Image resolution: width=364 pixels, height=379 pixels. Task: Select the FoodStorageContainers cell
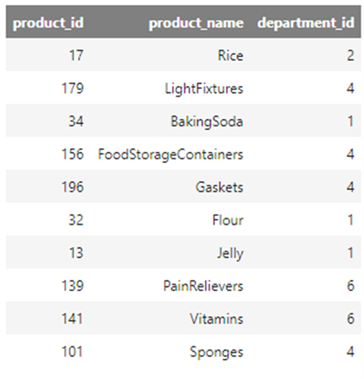170,154
